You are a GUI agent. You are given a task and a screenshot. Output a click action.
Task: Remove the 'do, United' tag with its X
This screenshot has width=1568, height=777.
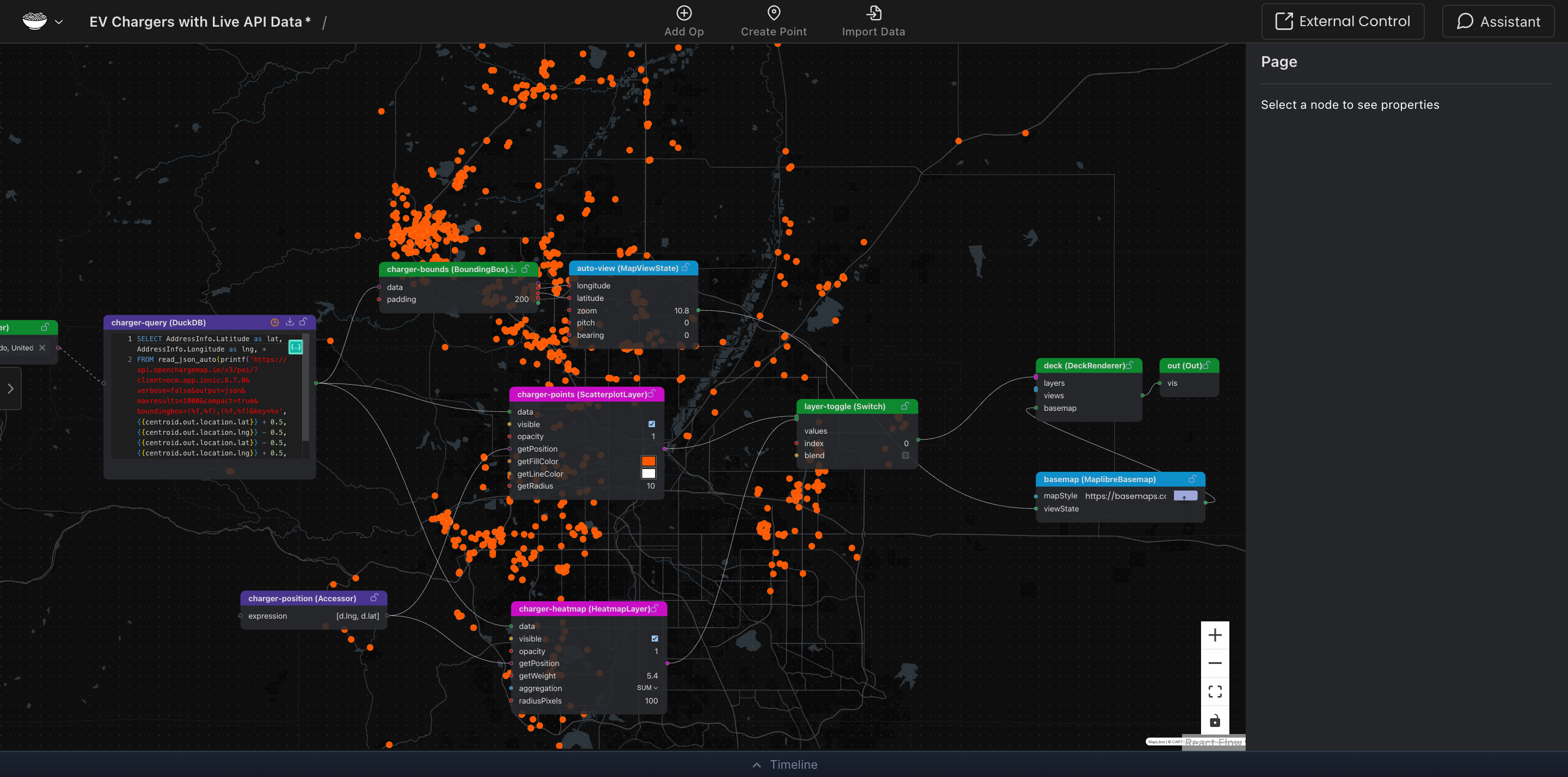(x=42, y=348)
